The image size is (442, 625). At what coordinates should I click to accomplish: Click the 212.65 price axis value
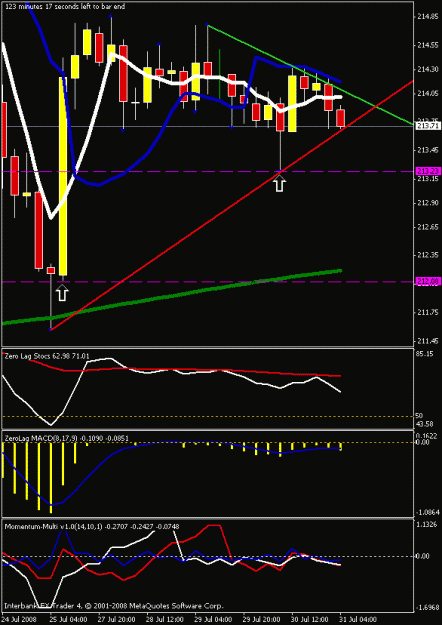428,227
